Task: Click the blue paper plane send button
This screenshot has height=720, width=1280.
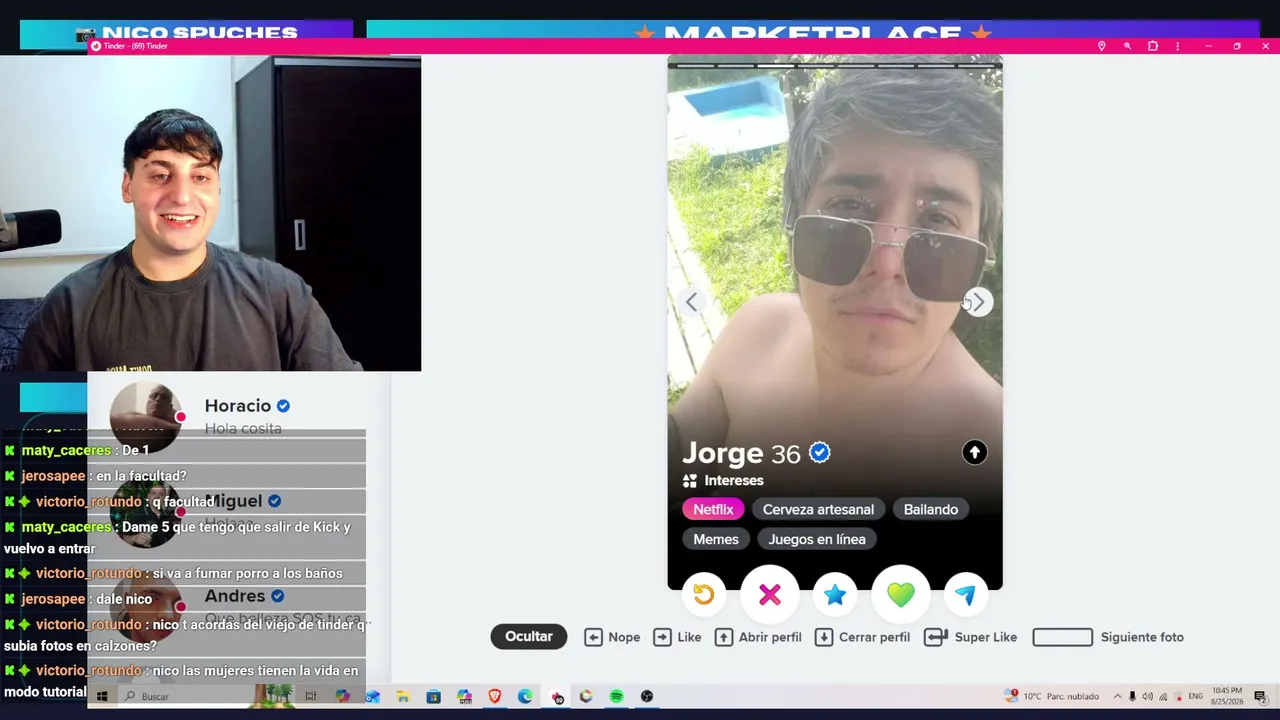Action: coord(965,595)
